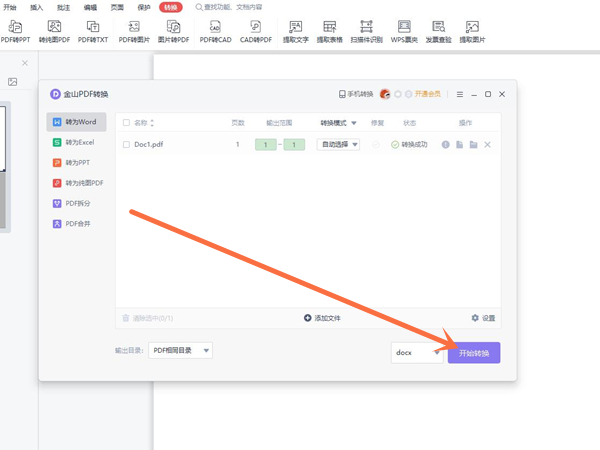Click the start page field in 输出范围
The width and height of the screenshot is (600, 450).
tap(265, 145)
